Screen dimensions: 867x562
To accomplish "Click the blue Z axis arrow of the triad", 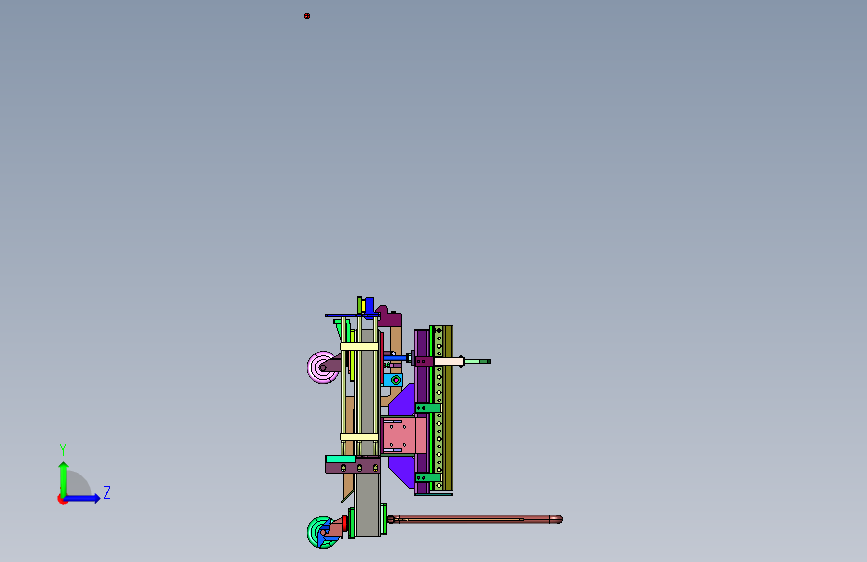I will pyautogui.click(x=83, y=498).
